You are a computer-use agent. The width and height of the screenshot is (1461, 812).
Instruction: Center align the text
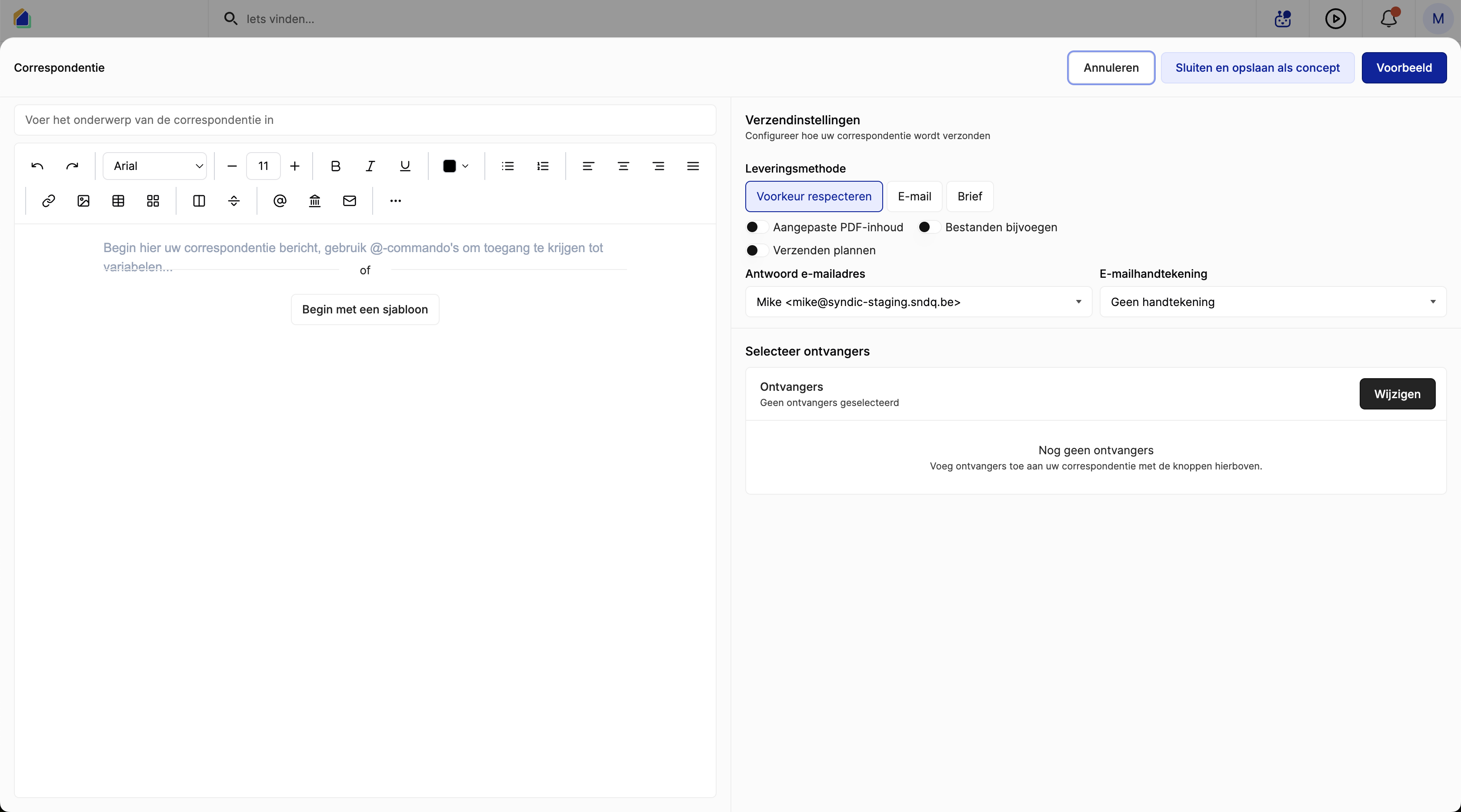pos(623,166)
